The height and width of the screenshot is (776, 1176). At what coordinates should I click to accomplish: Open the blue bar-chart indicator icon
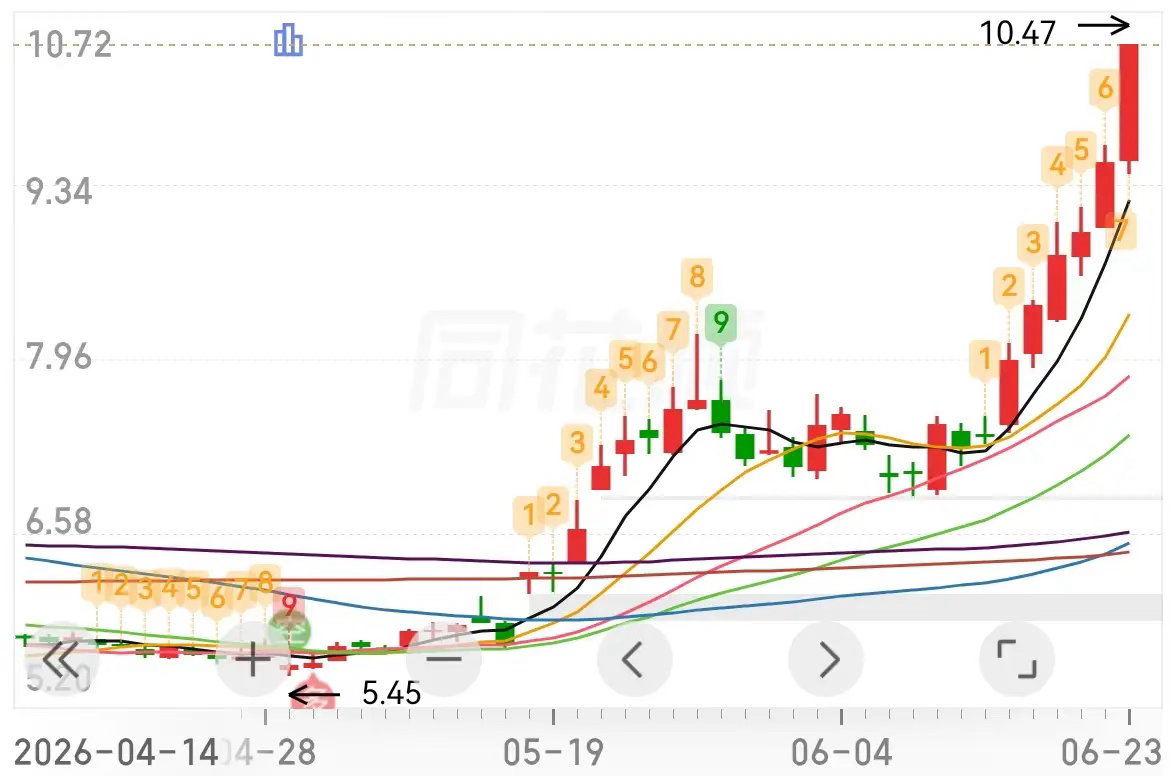click(x=288, y=40)
